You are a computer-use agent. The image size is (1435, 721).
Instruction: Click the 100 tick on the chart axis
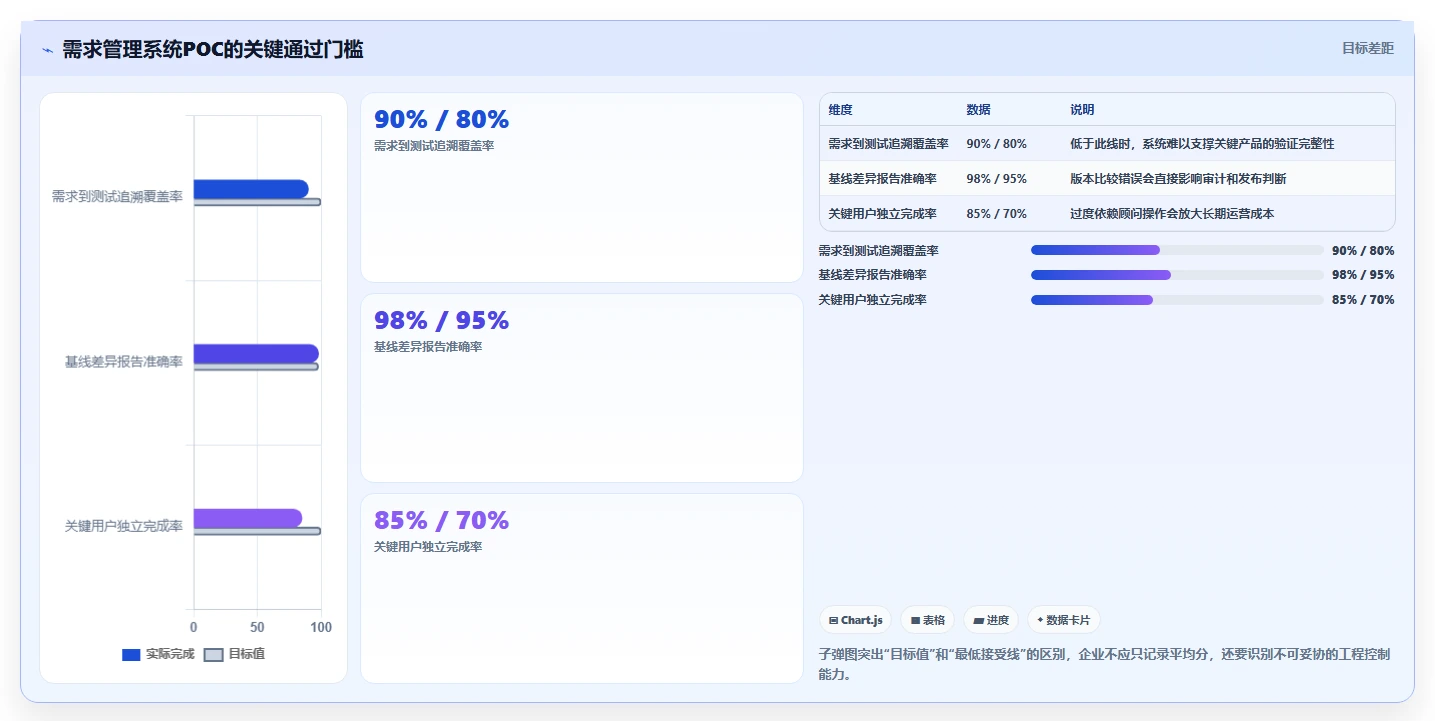pos(321,627)
